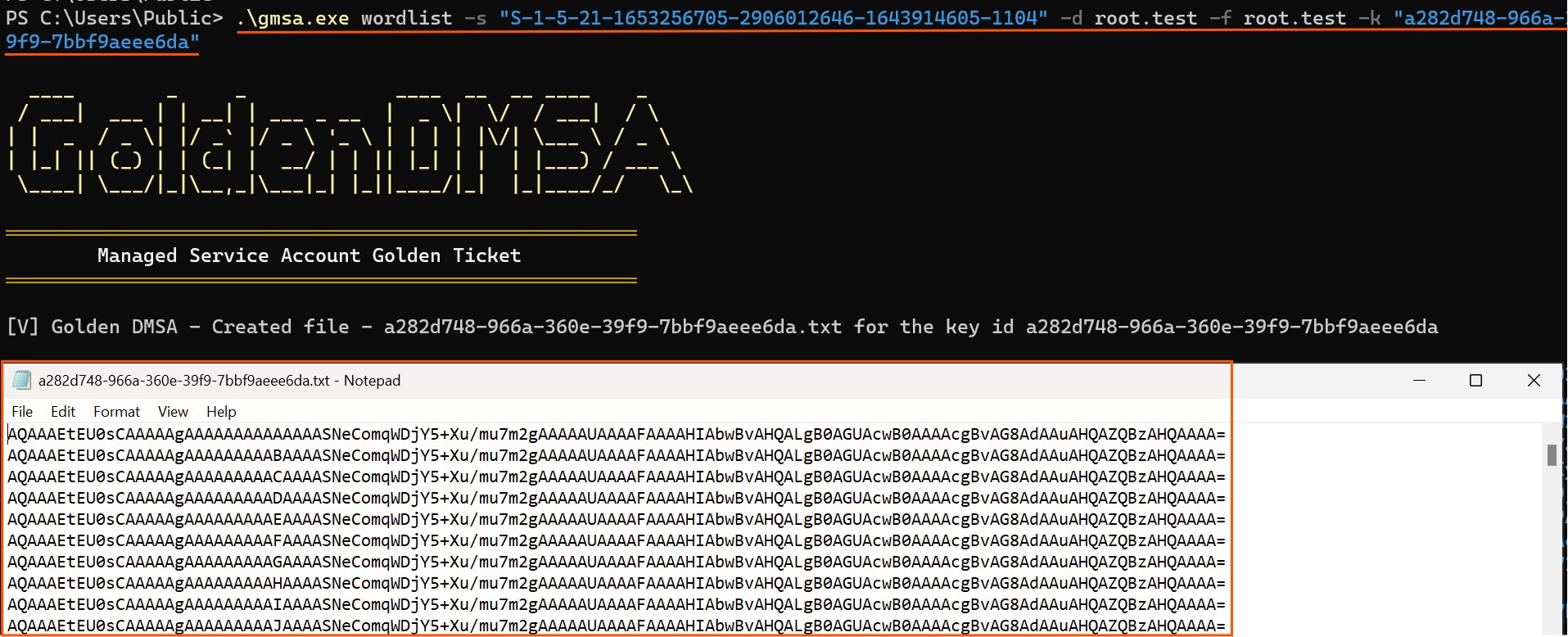Click the Notepad line containing 'AAAAAAAAAFAAAAS'
The width and height of the screenshot is (1568, 637).
617,540
